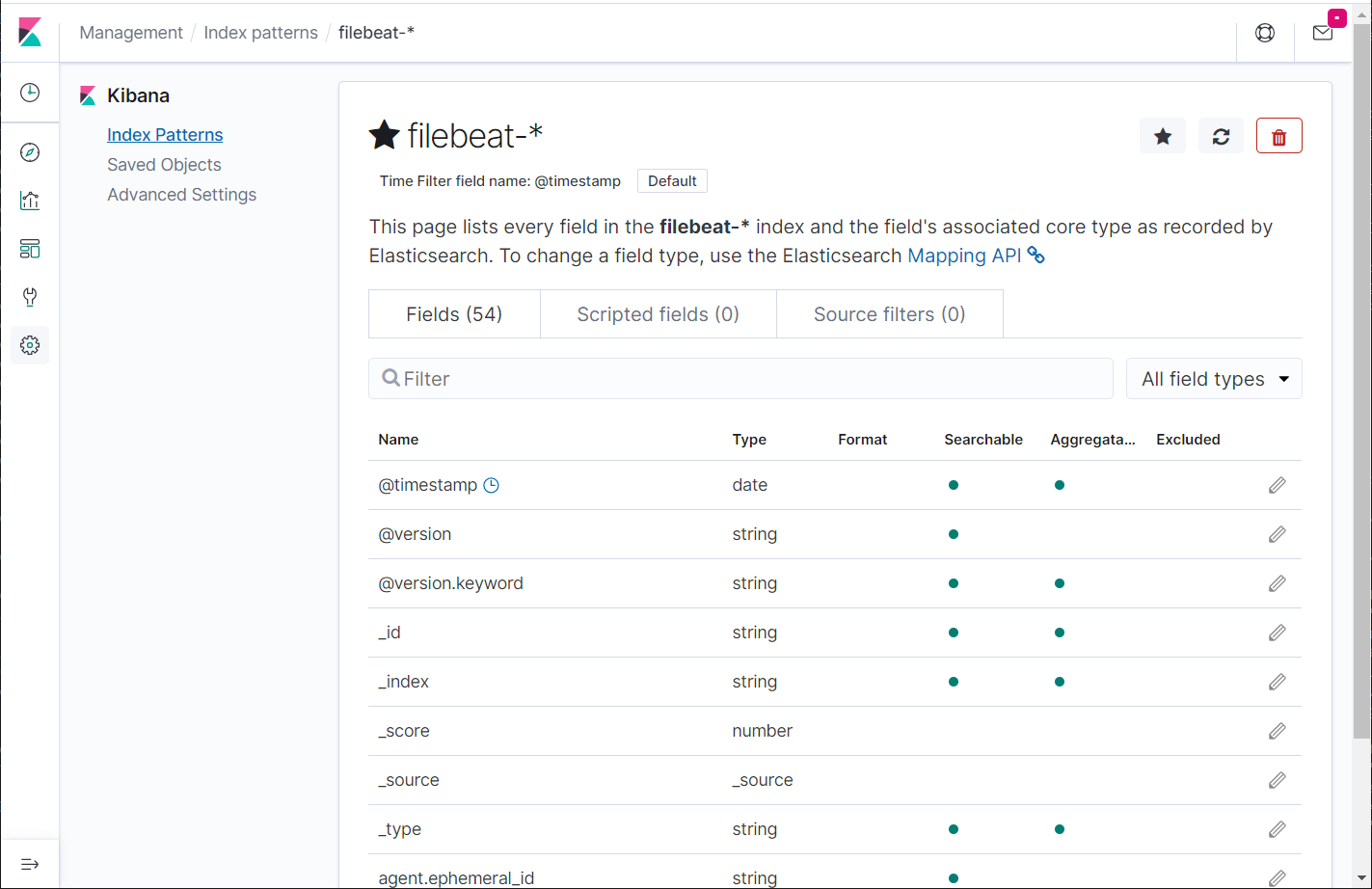This screenshot has height=889, width=1372.
Task: Sort by the Name column header
Action: click(398, 440)
